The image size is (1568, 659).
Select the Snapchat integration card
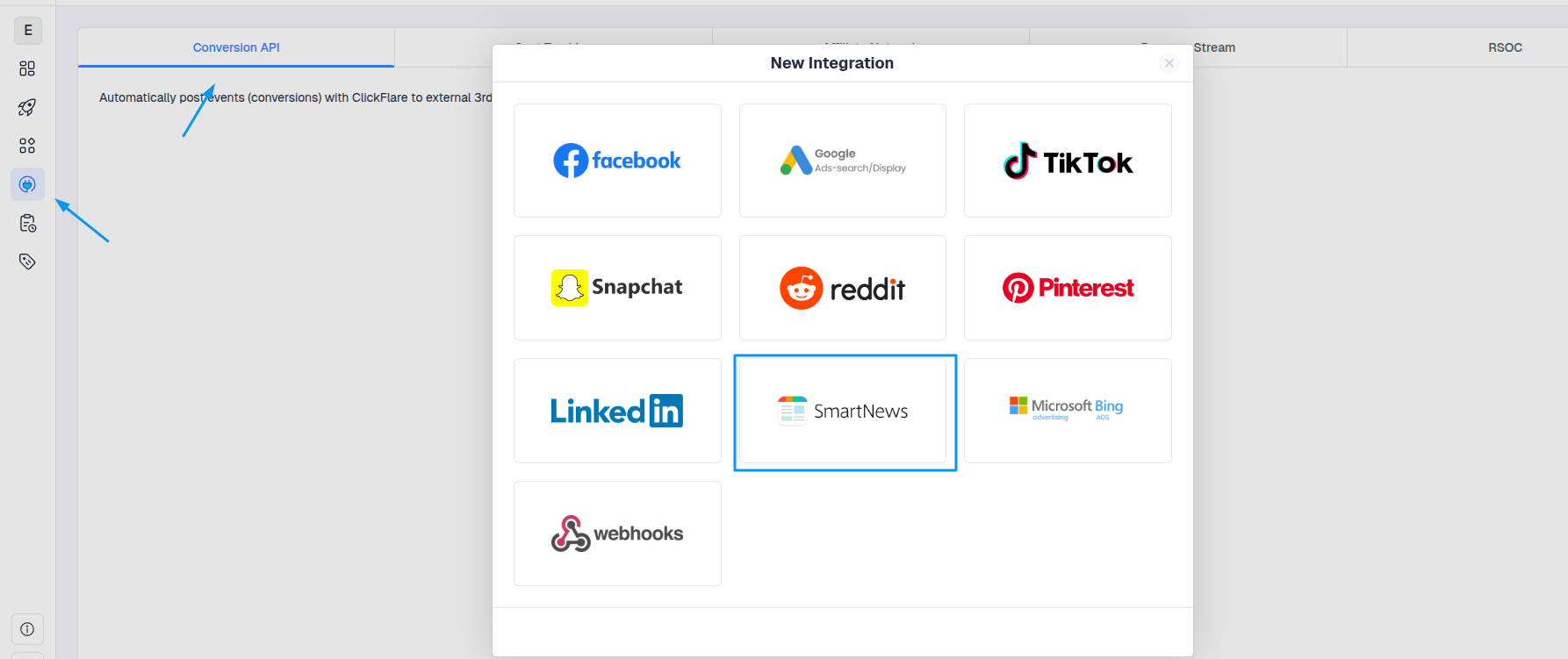click(x=617, y=288)
